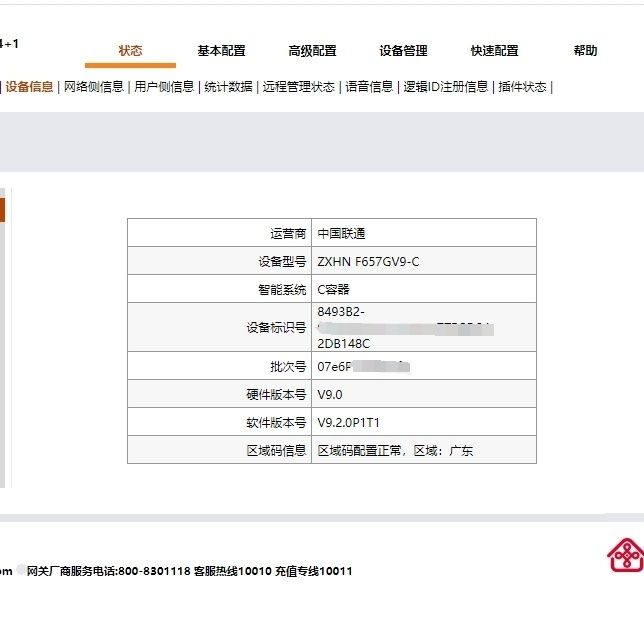Click the hardware version V9.0
The width and height of the screenshot is (644, 644).
pyautogui.click(x=330, y=395)
